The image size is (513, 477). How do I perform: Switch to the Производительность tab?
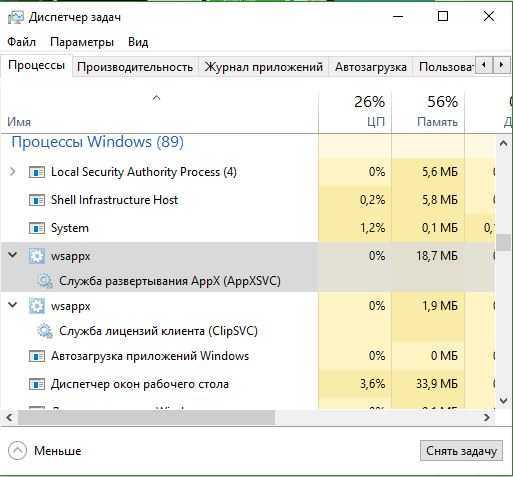point(135,67)
